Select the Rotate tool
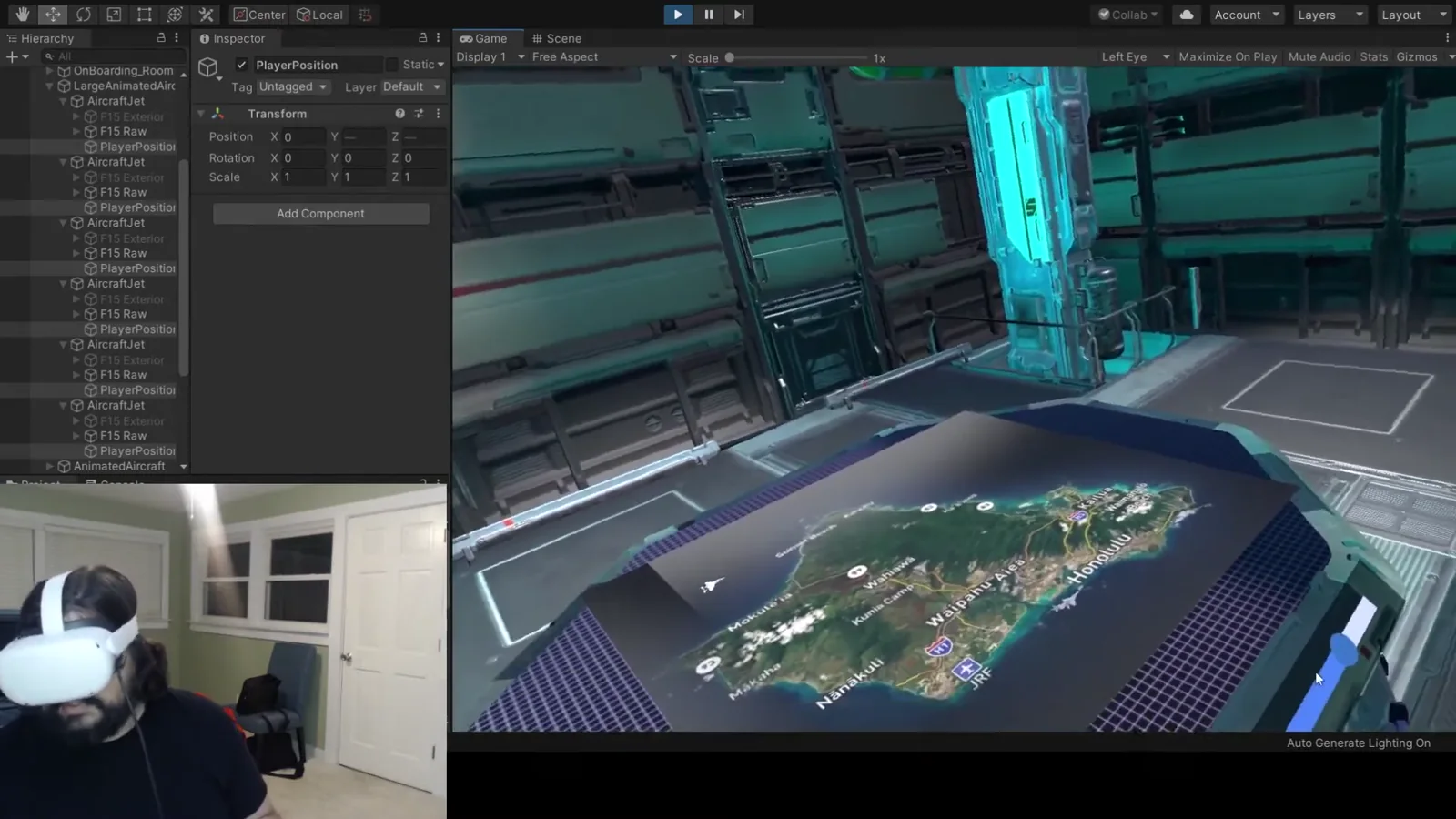Image resolution: width=1456 pixels, height=819 pixels. [84, 15]
